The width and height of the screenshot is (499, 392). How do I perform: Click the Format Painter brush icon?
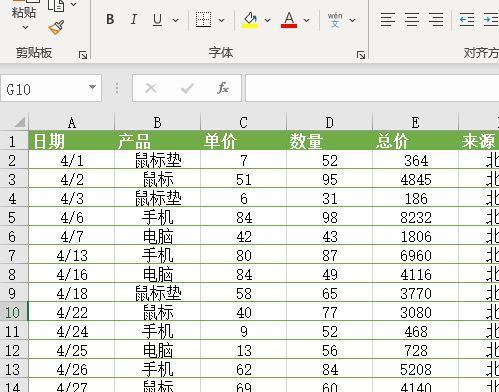pos(56,27)
